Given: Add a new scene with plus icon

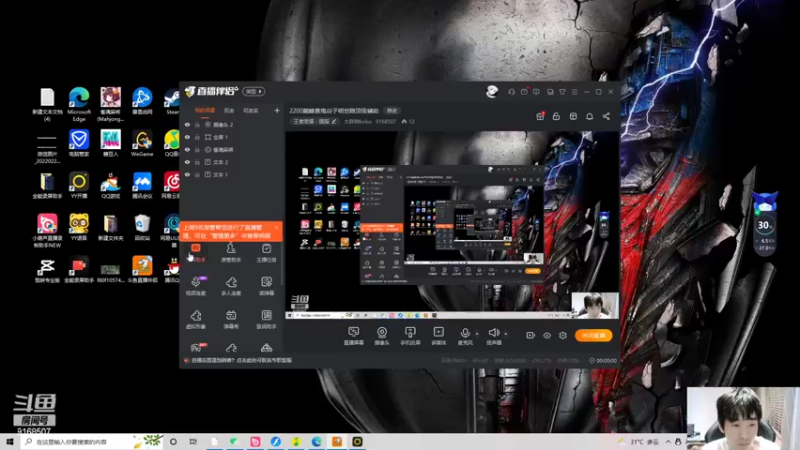Looking at the screenshot, I should [277, 110].
